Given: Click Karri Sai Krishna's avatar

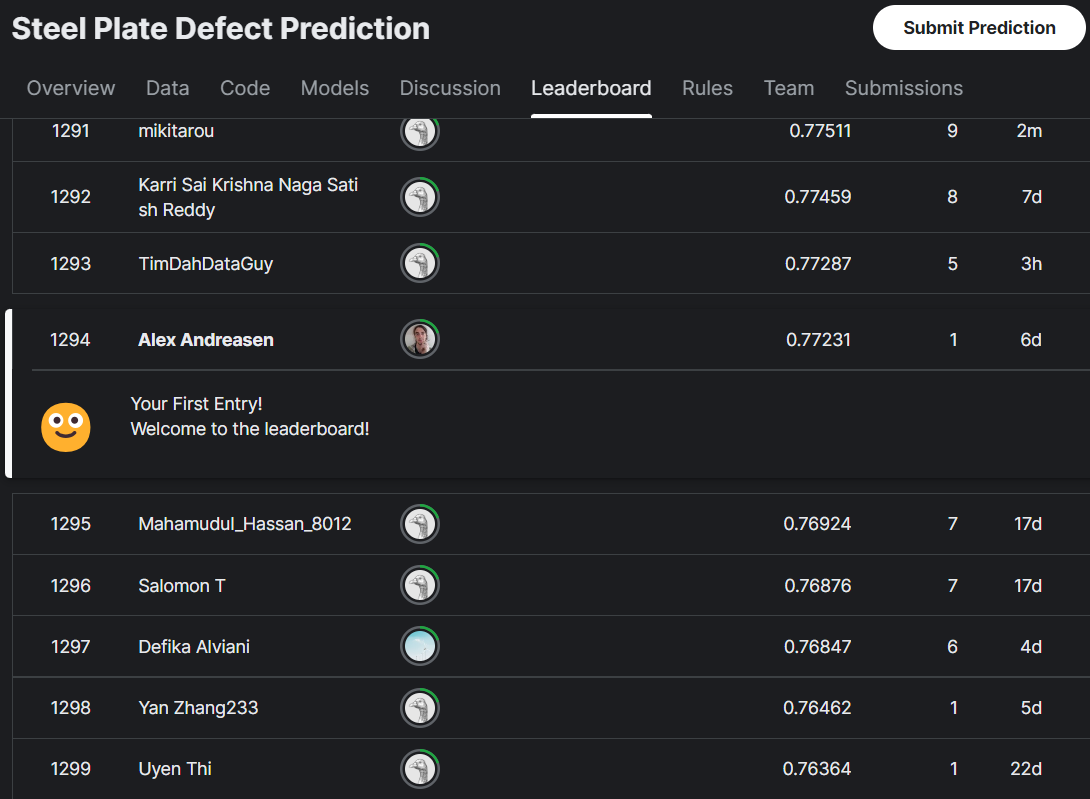Looking at the screenshot, I should pyautogui.click(x=420, y=197).
